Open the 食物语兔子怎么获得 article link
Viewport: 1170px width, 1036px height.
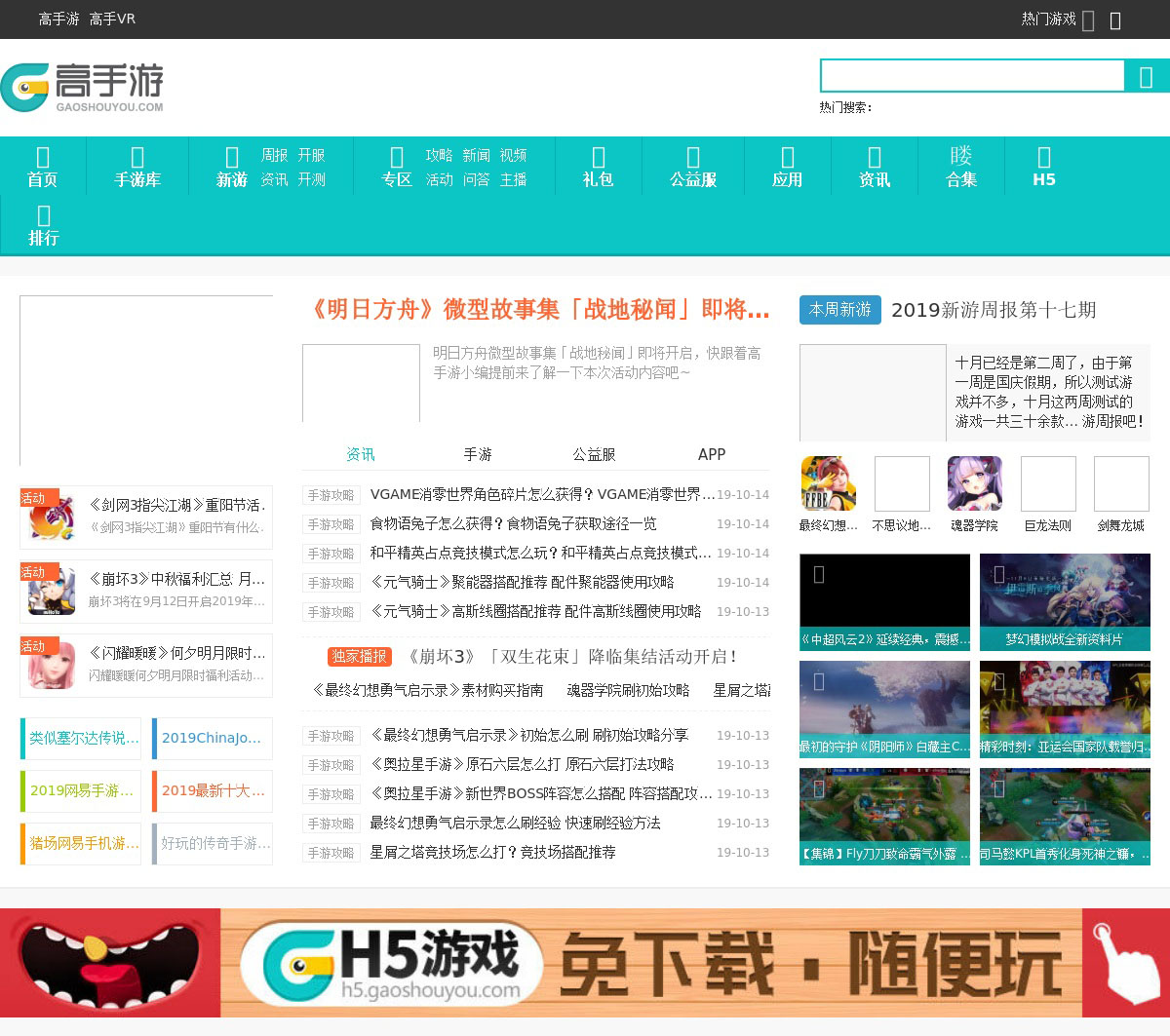pos(513,524)
